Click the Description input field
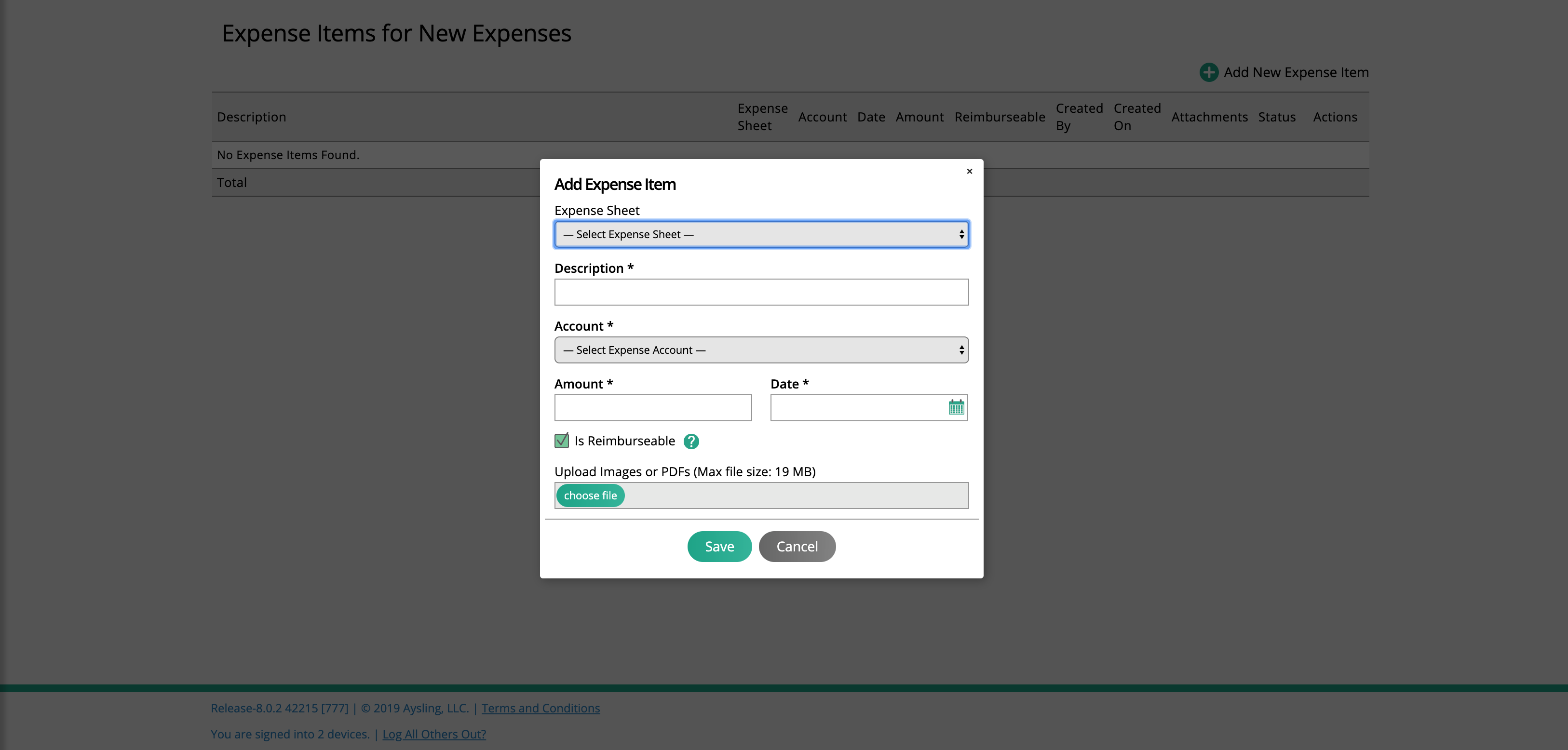 coord(762,292)
